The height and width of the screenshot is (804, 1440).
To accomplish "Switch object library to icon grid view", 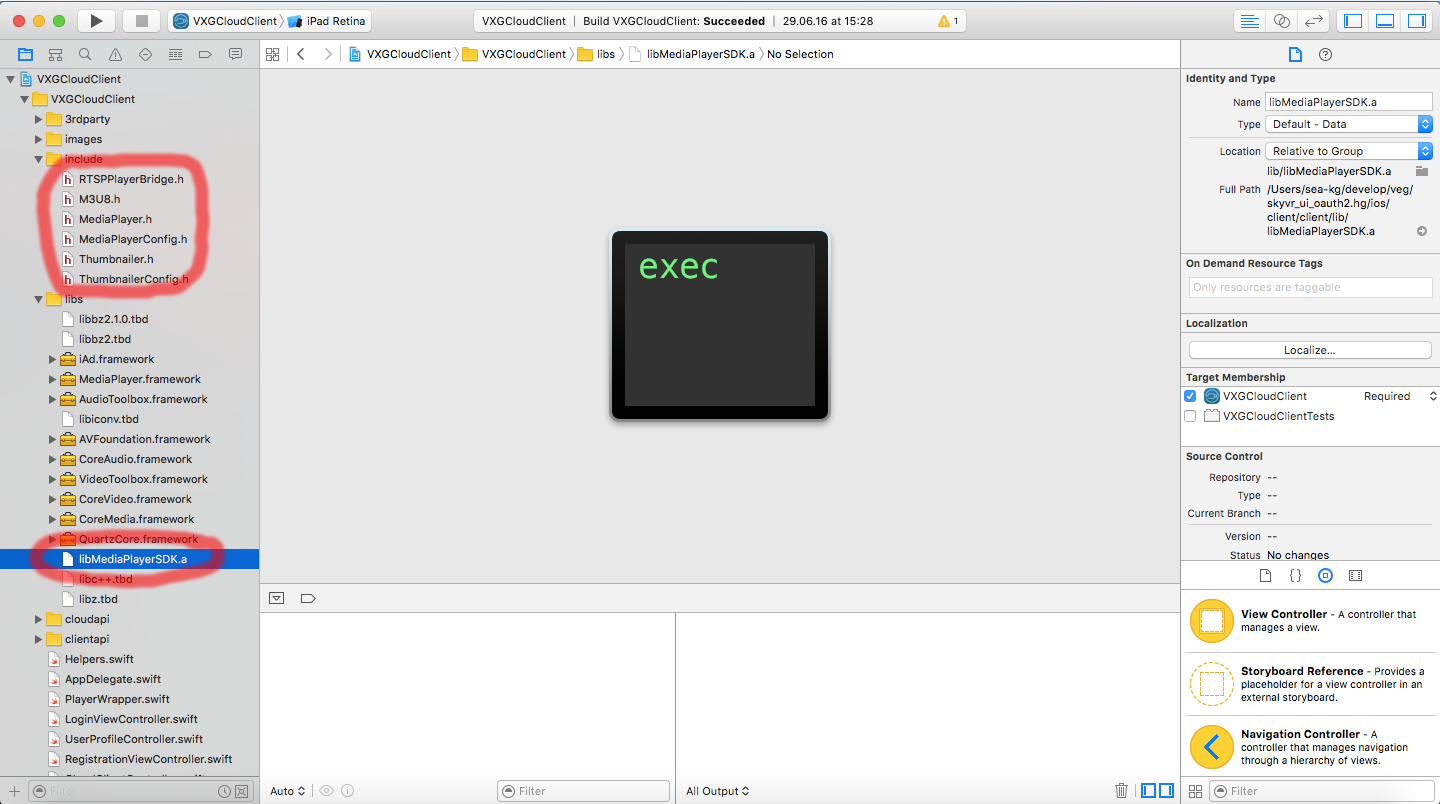I will click(1195, 791).
